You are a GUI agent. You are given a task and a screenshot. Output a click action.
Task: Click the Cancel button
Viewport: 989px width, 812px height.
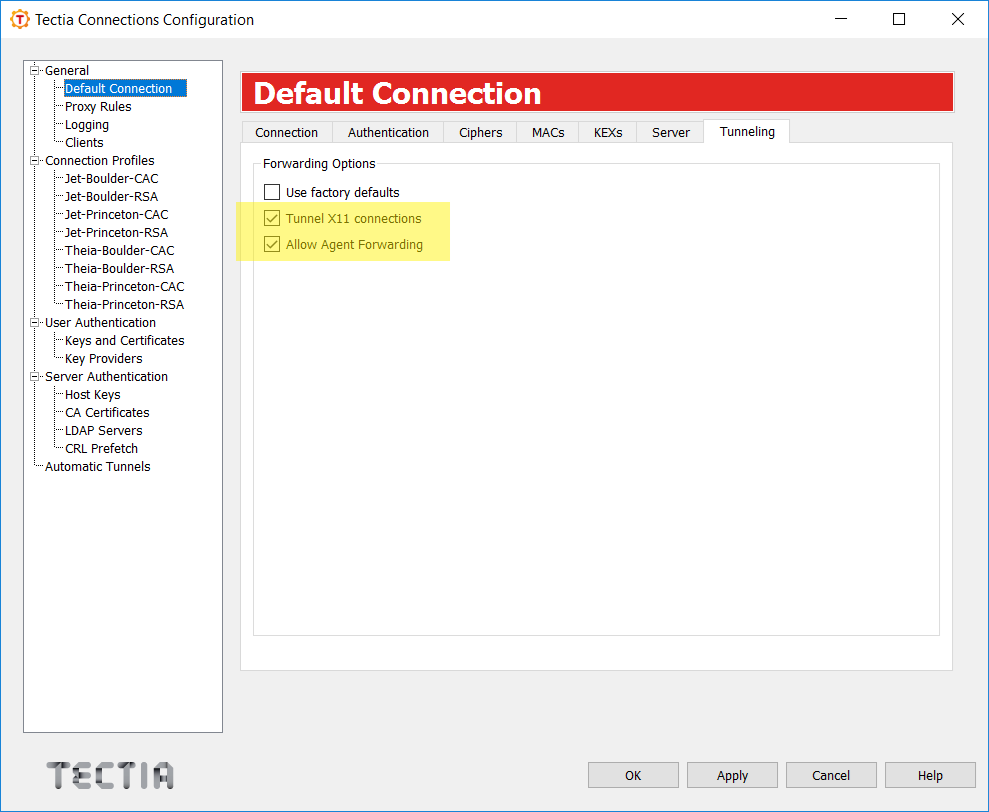point(831,775)
